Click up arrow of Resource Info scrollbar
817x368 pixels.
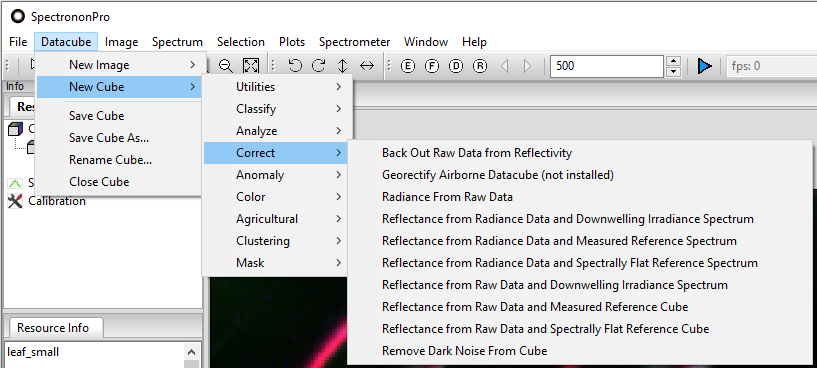(192, 352)
